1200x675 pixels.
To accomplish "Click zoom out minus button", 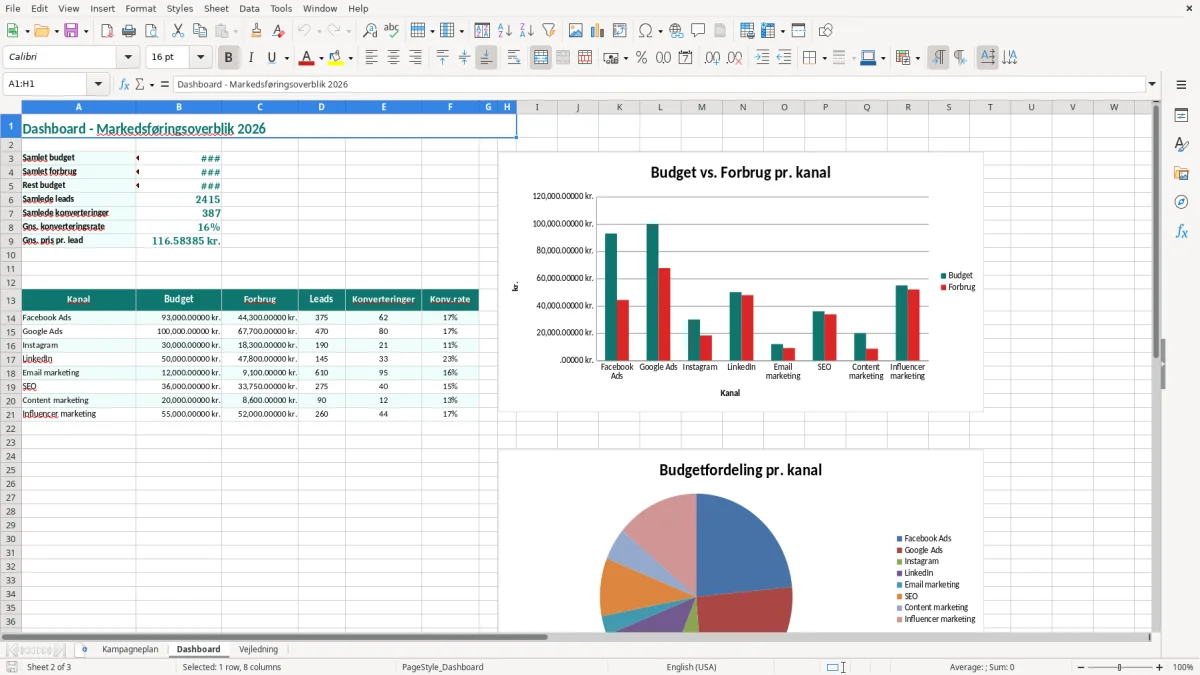I will point(1080,667).
